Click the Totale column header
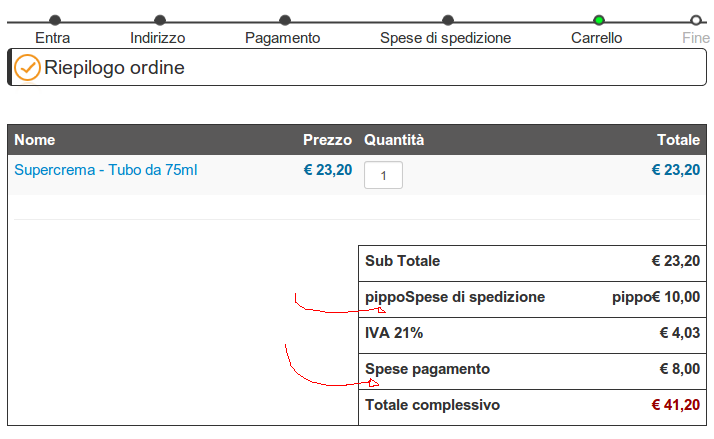This screenshot has width=714, height=439. click(678, 140)
